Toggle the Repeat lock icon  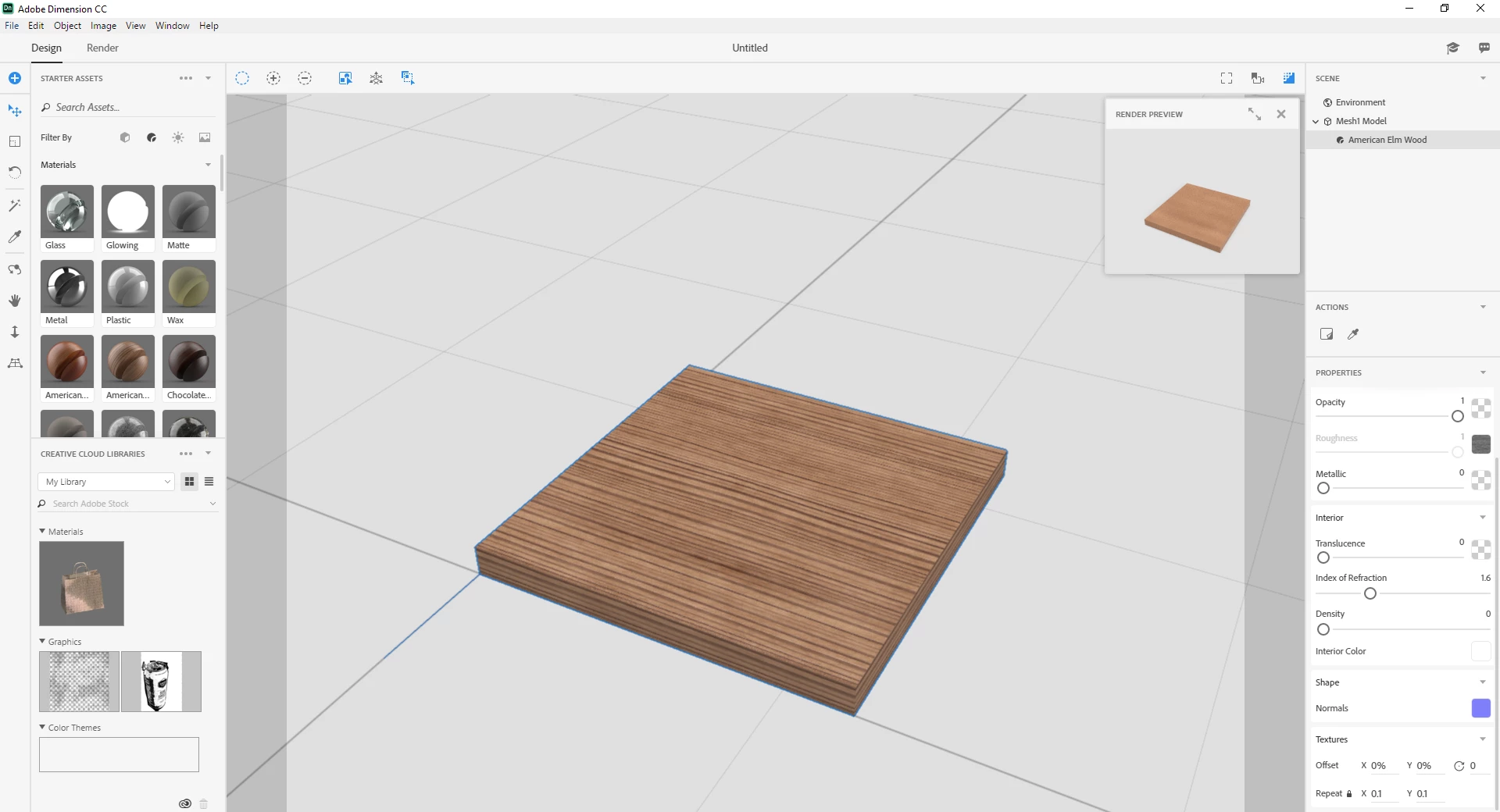point(1349,793)
